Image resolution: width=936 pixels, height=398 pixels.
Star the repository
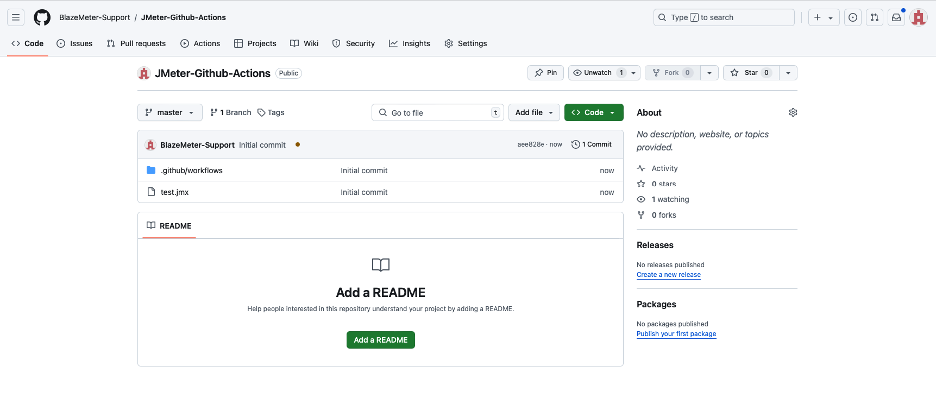pyautogui.click(x=752, y=73)
